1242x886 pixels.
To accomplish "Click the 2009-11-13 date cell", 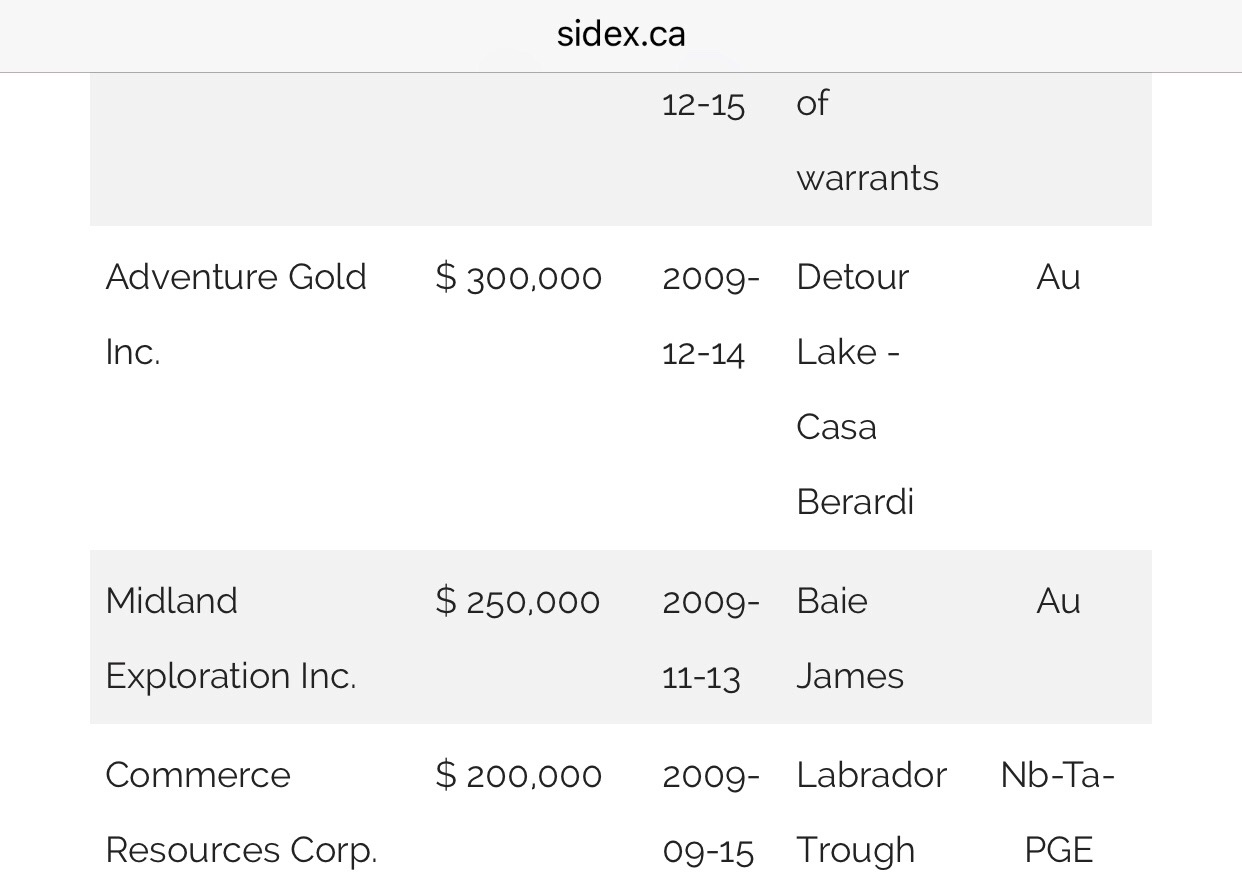I will click(x=710, y=638).
